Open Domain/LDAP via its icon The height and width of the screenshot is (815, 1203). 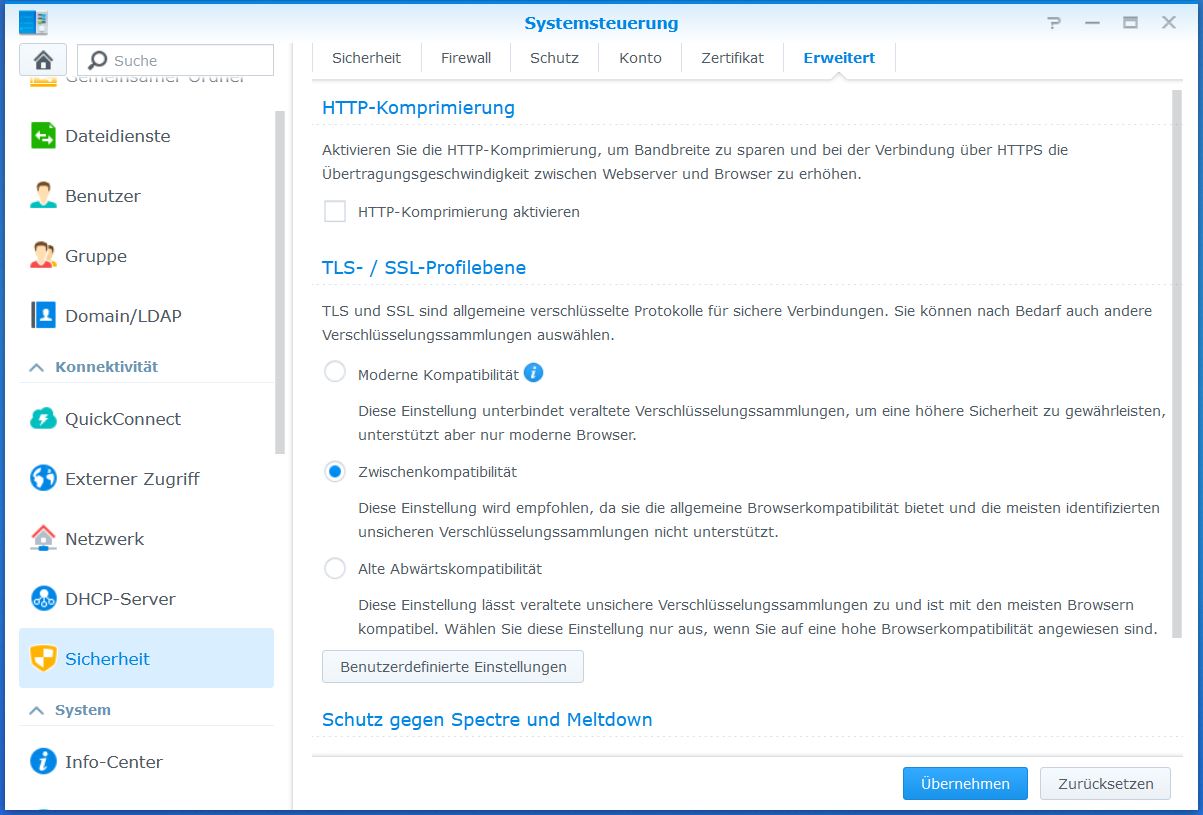pos(43,316)
